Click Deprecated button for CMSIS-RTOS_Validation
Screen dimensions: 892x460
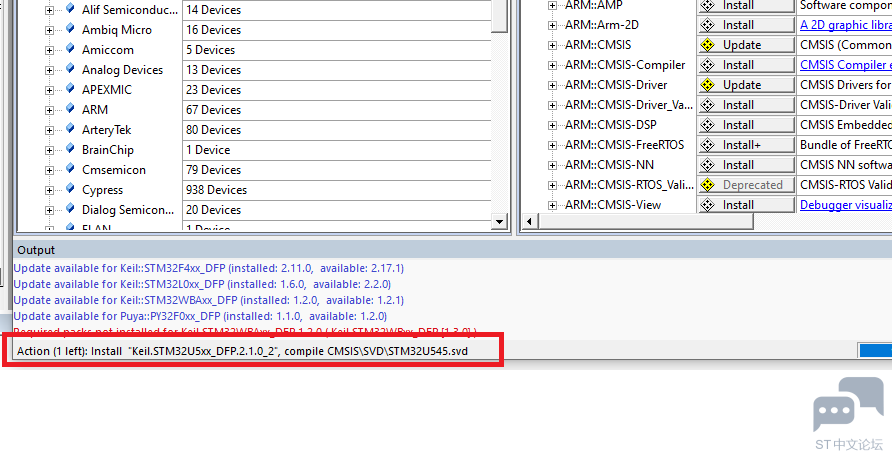tap(746, 185)
